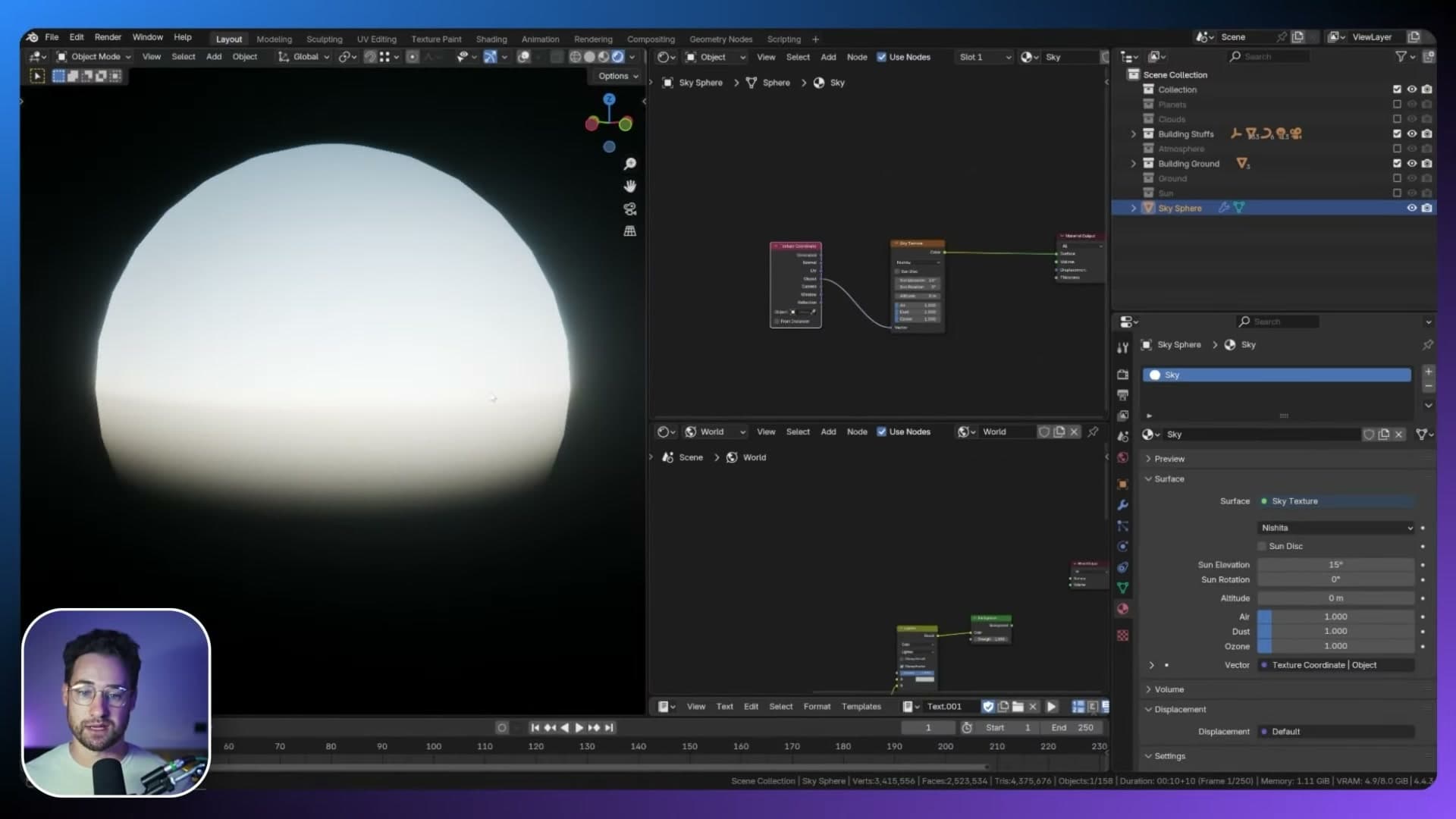Open the Render properties tab
The height and width of the screenshot is (819, 1456).
(x=1123, y=375)
